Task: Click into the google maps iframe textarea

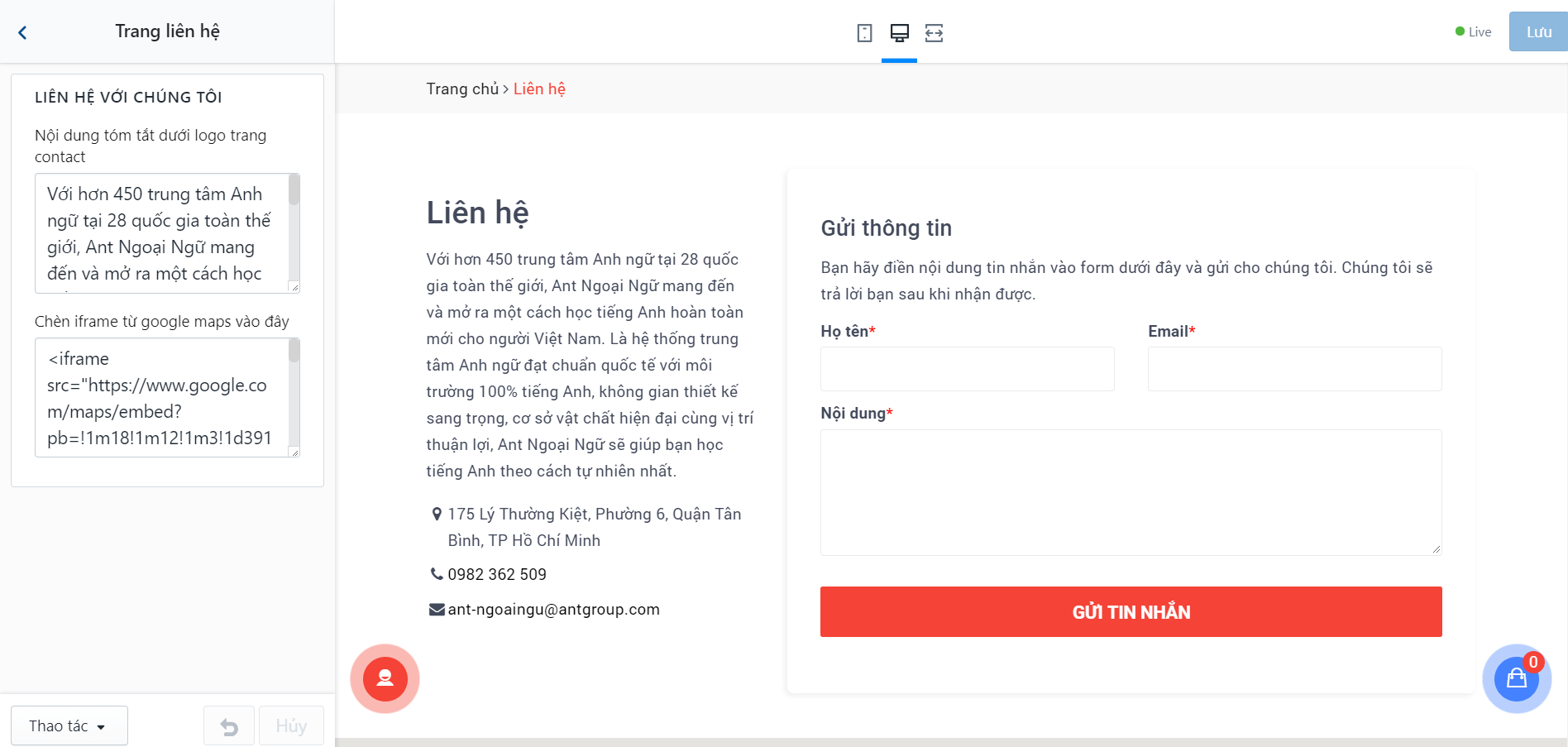Action: (161, 398)
